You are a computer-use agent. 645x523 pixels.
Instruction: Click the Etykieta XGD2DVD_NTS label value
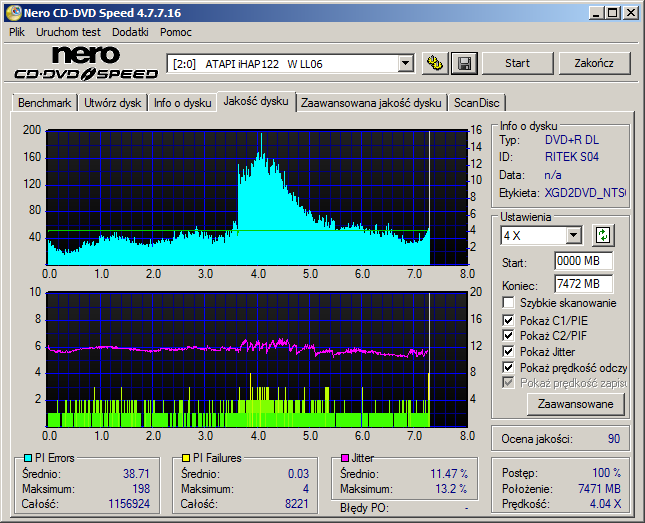point(585,193)
